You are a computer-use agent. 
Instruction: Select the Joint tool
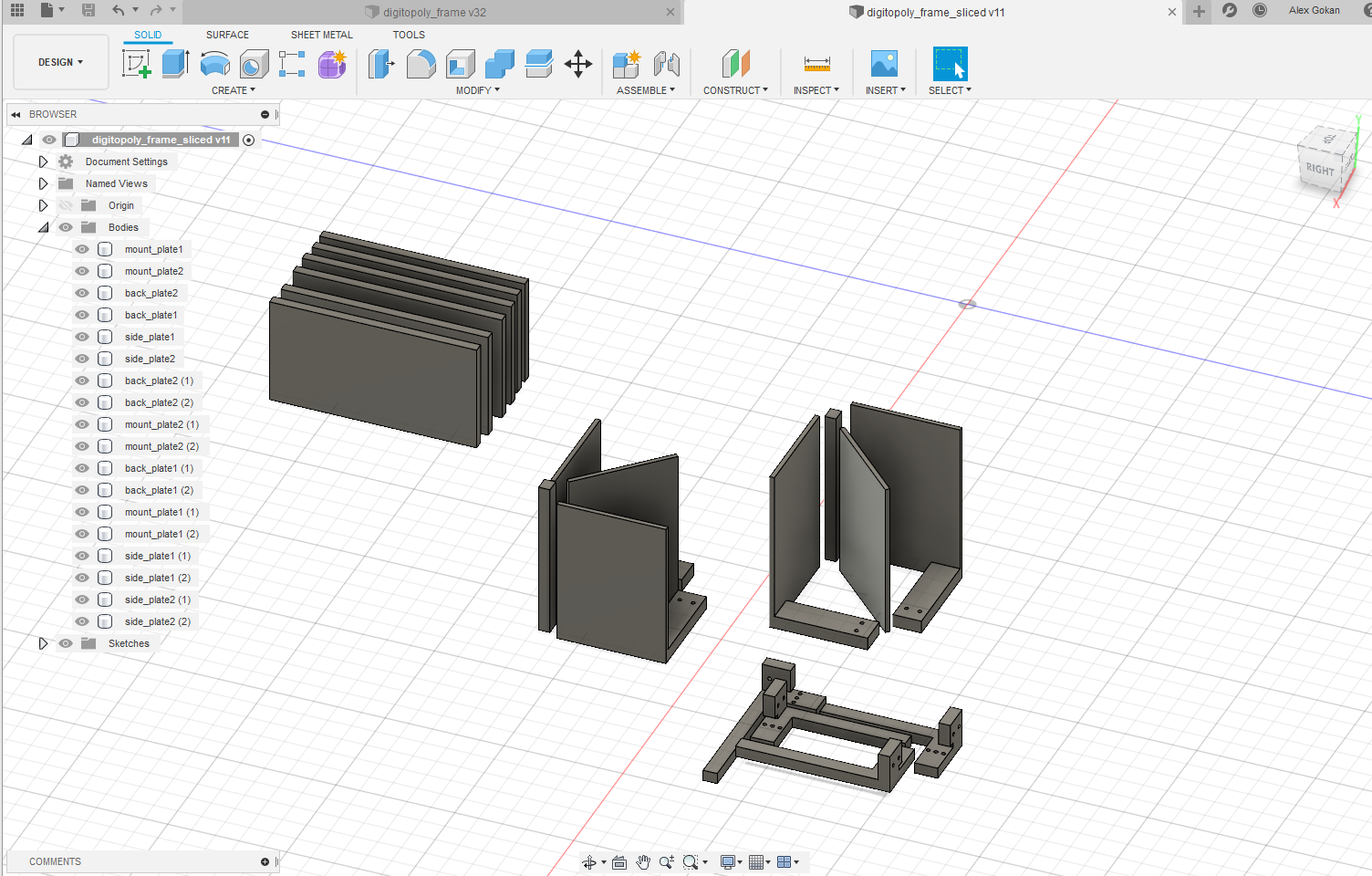(667, 64)
